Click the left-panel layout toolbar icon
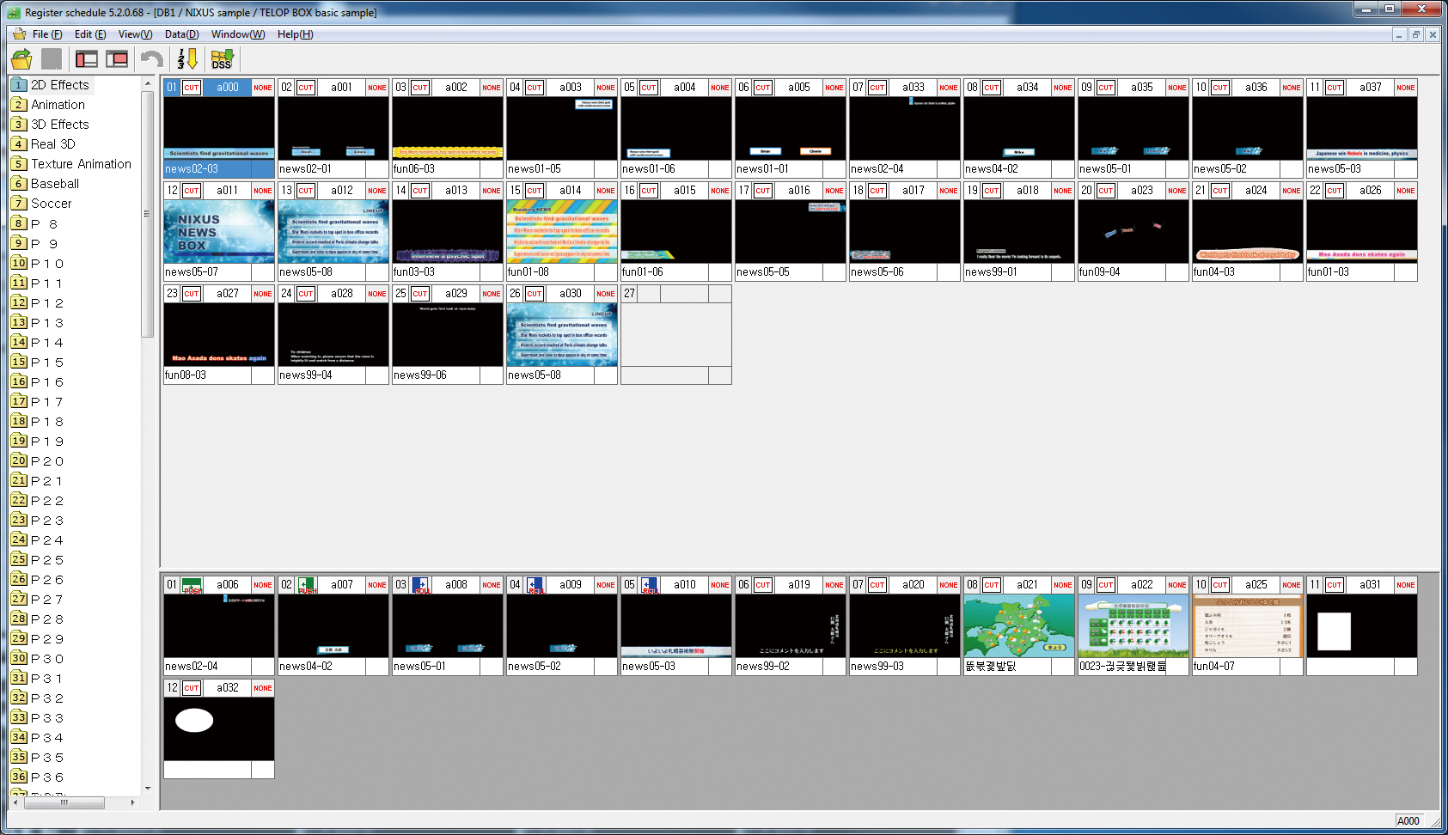This screenshot has width=1448, height=835. pos(87,59)
